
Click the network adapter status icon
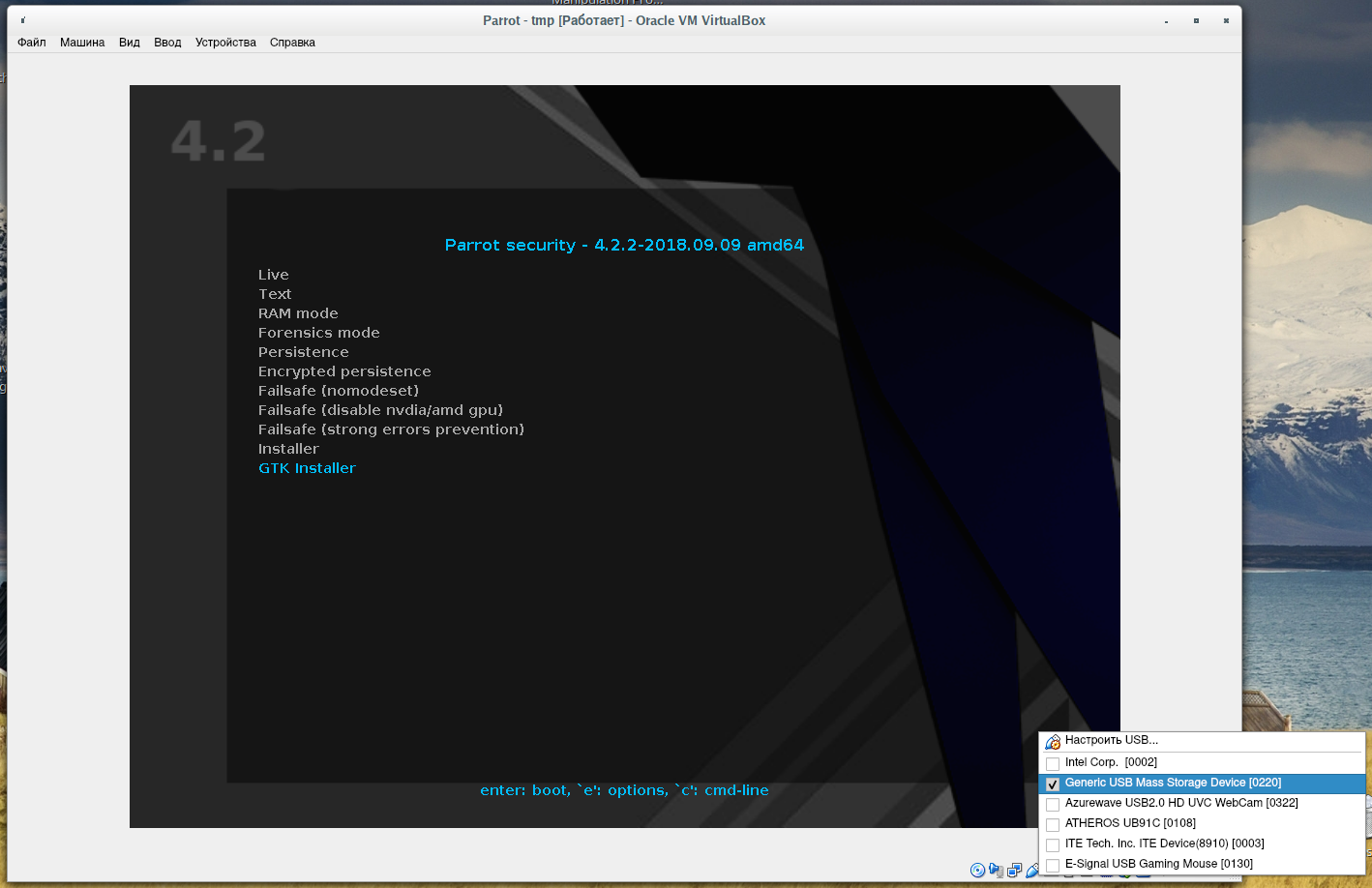pyautogui.click(x=1014, y=871)
